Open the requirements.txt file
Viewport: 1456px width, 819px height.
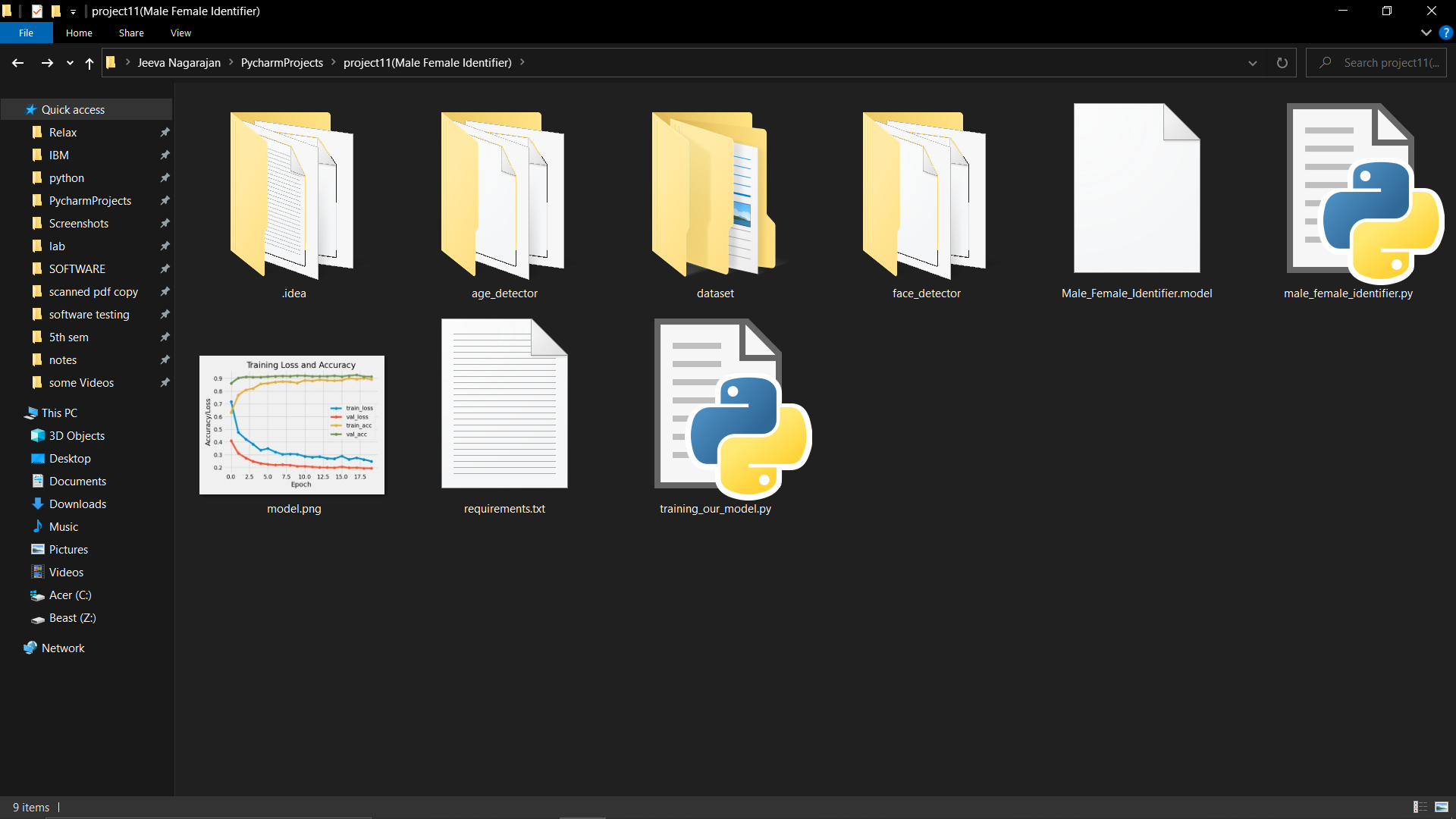coord(504,404)
